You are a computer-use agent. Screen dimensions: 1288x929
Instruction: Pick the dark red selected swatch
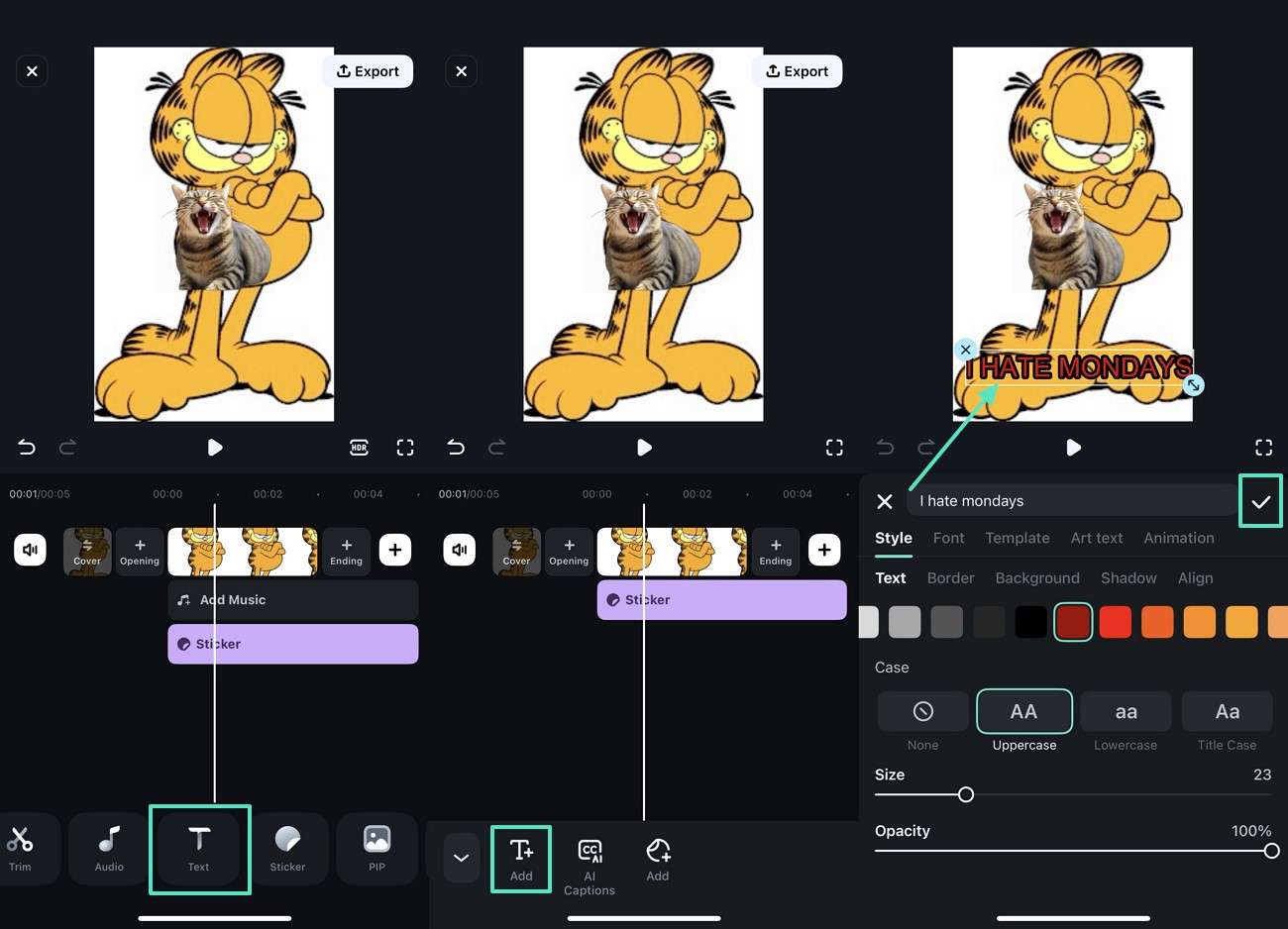(x=1073, y=622)
